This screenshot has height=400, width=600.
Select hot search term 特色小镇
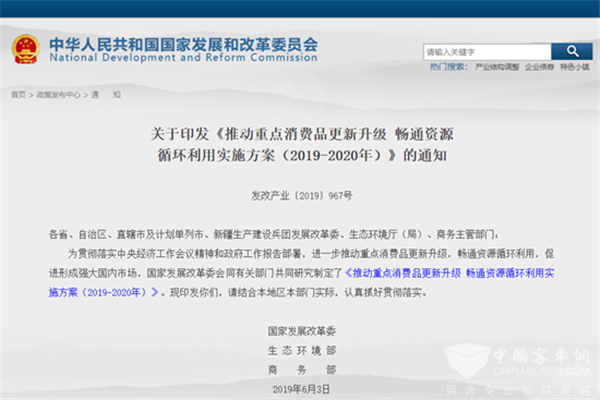574,67
